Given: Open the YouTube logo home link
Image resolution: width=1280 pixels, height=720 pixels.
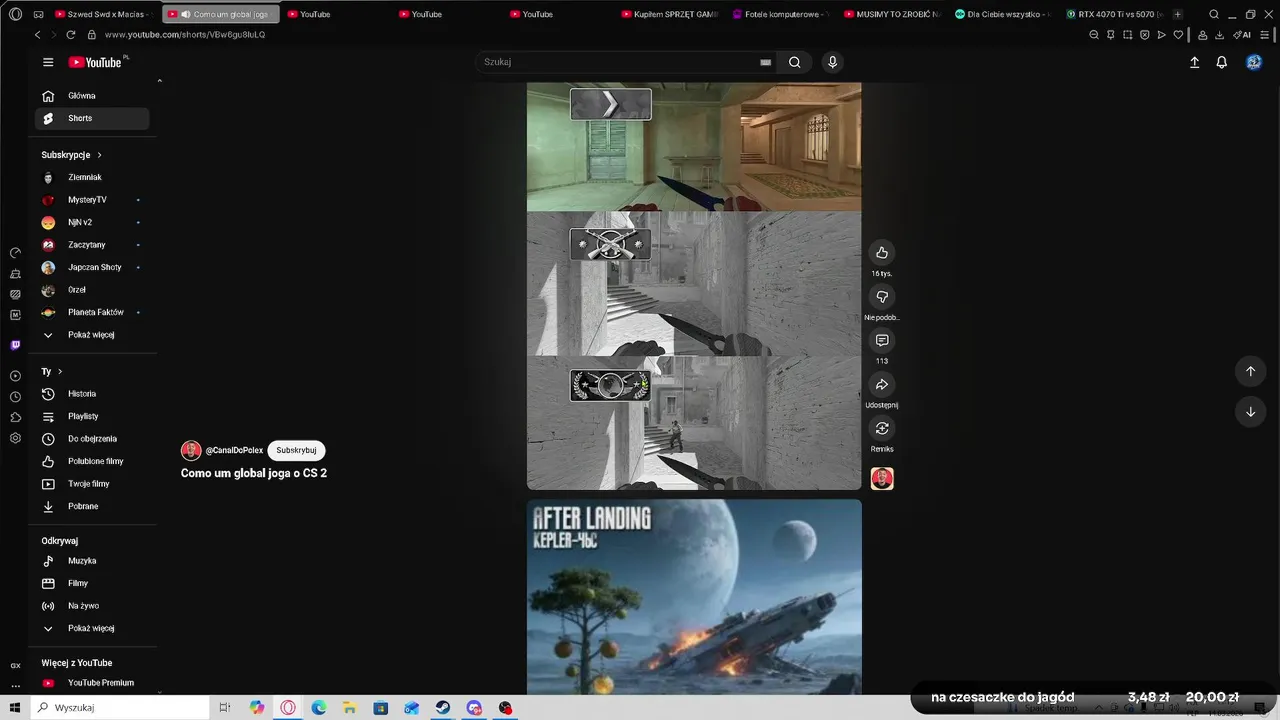Looking at the screenshot, I should click(97, 62).
